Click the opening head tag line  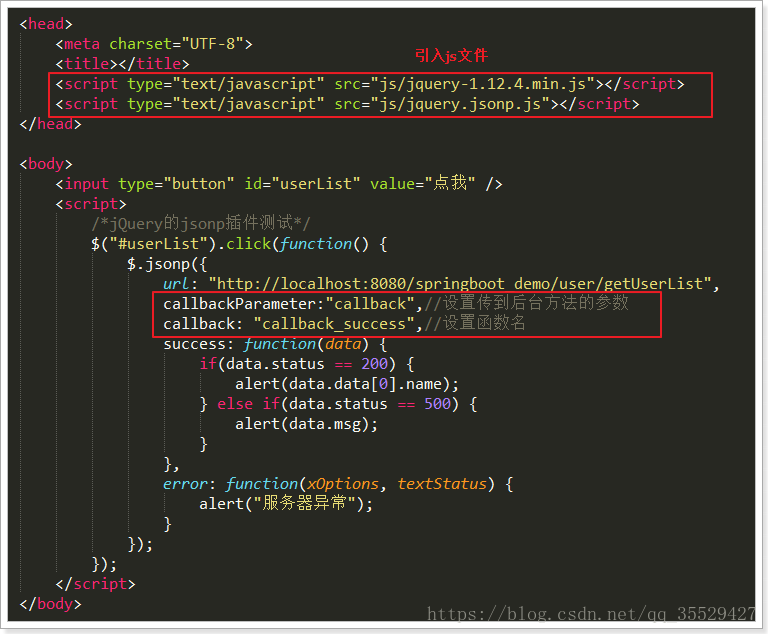46,24
